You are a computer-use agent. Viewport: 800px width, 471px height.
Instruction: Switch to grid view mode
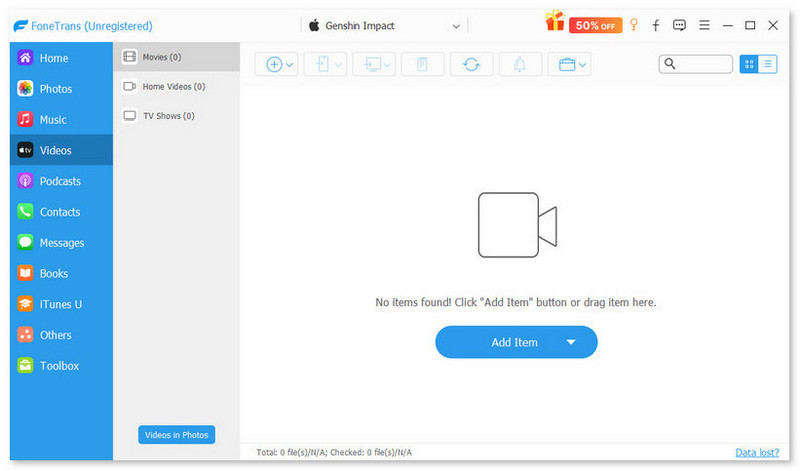[748, 64]
